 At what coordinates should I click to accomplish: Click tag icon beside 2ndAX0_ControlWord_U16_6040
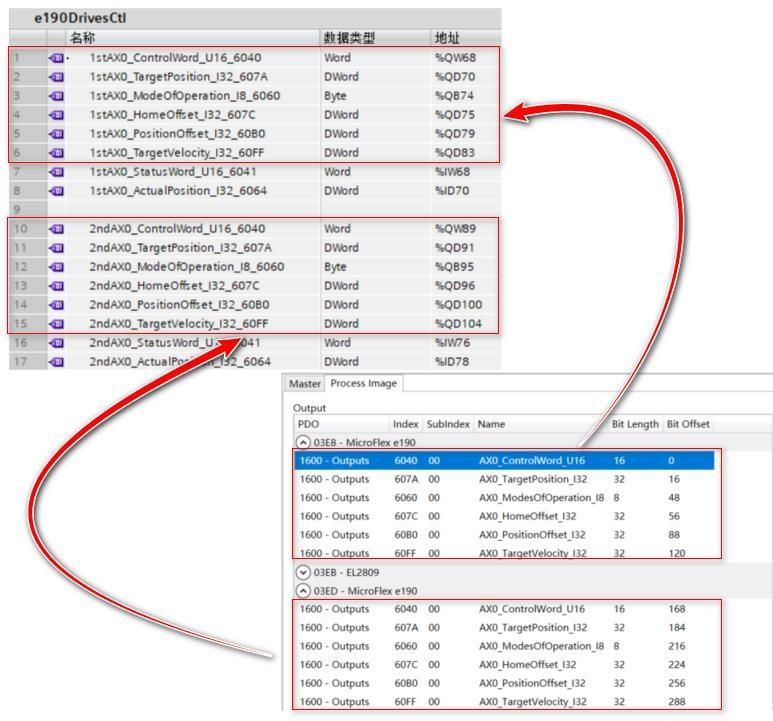[x=56, y=229]
